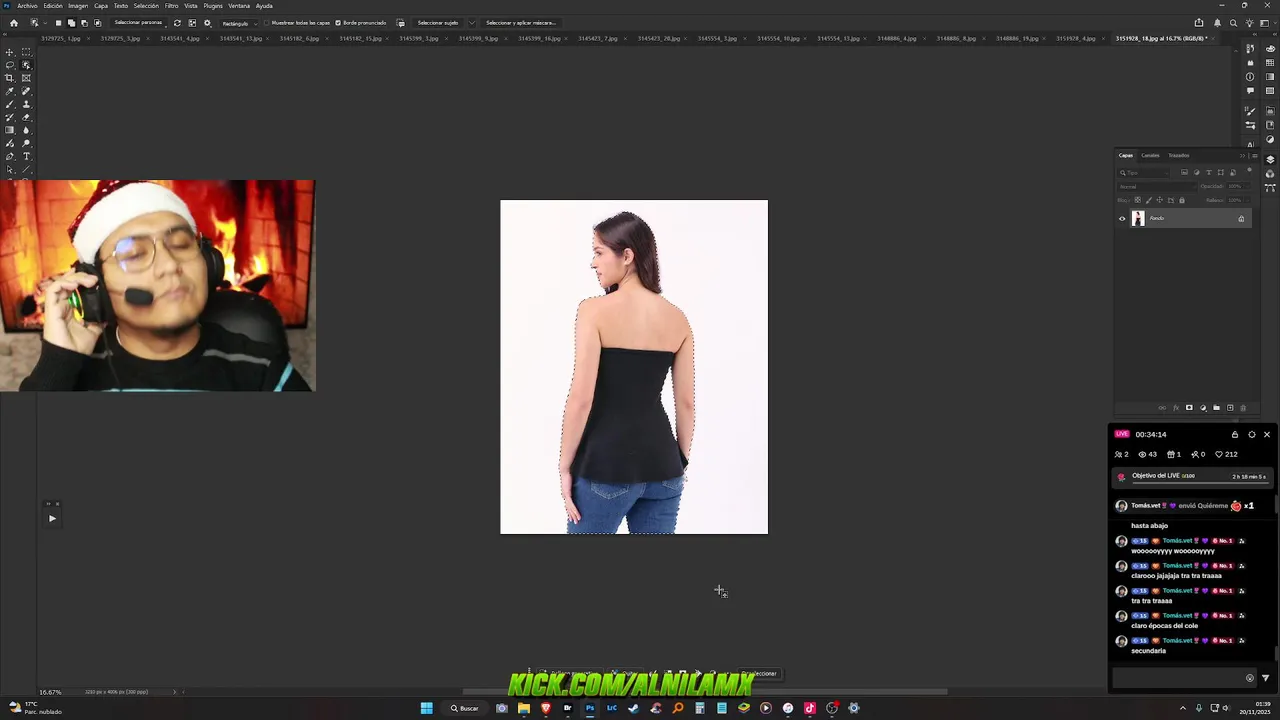Viewport: 1280px width, 720px height.
Task: Click the refresh object finder icon
Action: click(177, 23)
